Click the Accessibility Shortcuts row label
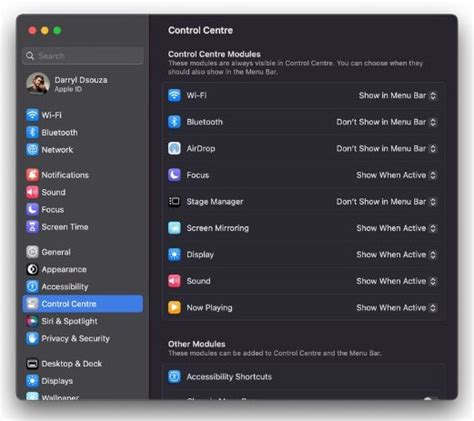 tap(229, 377)
